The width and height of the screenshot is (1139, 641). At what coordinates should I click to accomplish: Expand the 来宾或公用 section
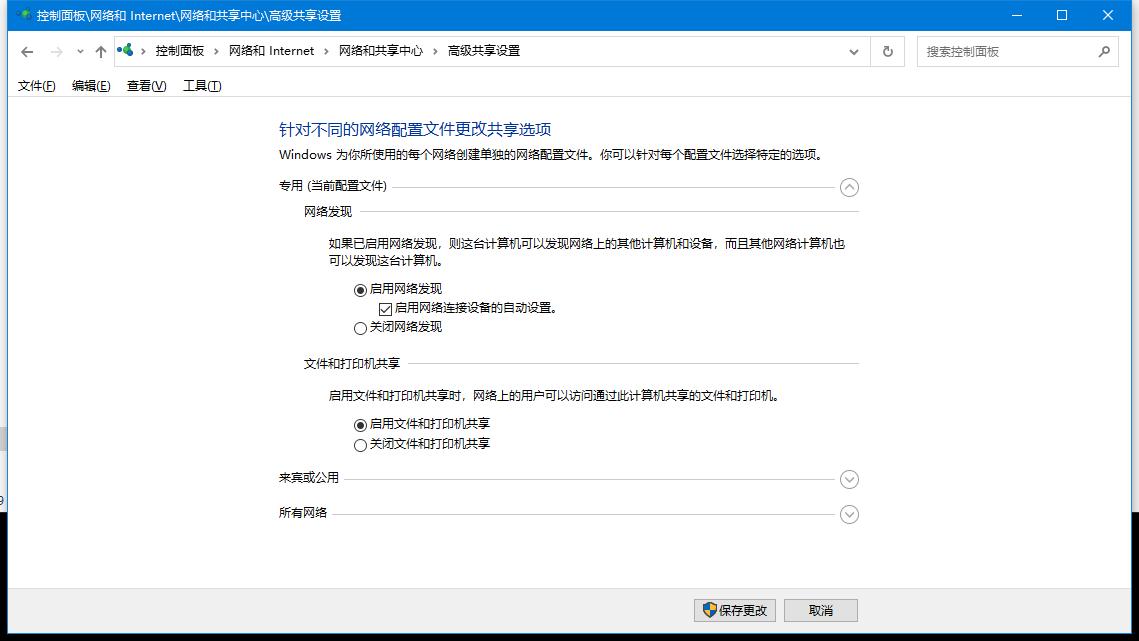849,479
